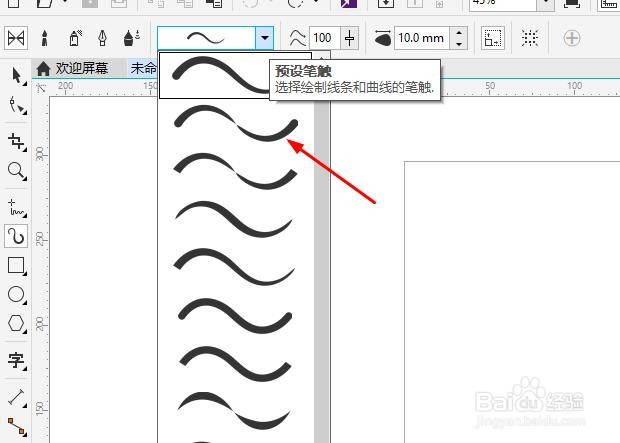Click the preset stroke preview combo box

(206, 38)
